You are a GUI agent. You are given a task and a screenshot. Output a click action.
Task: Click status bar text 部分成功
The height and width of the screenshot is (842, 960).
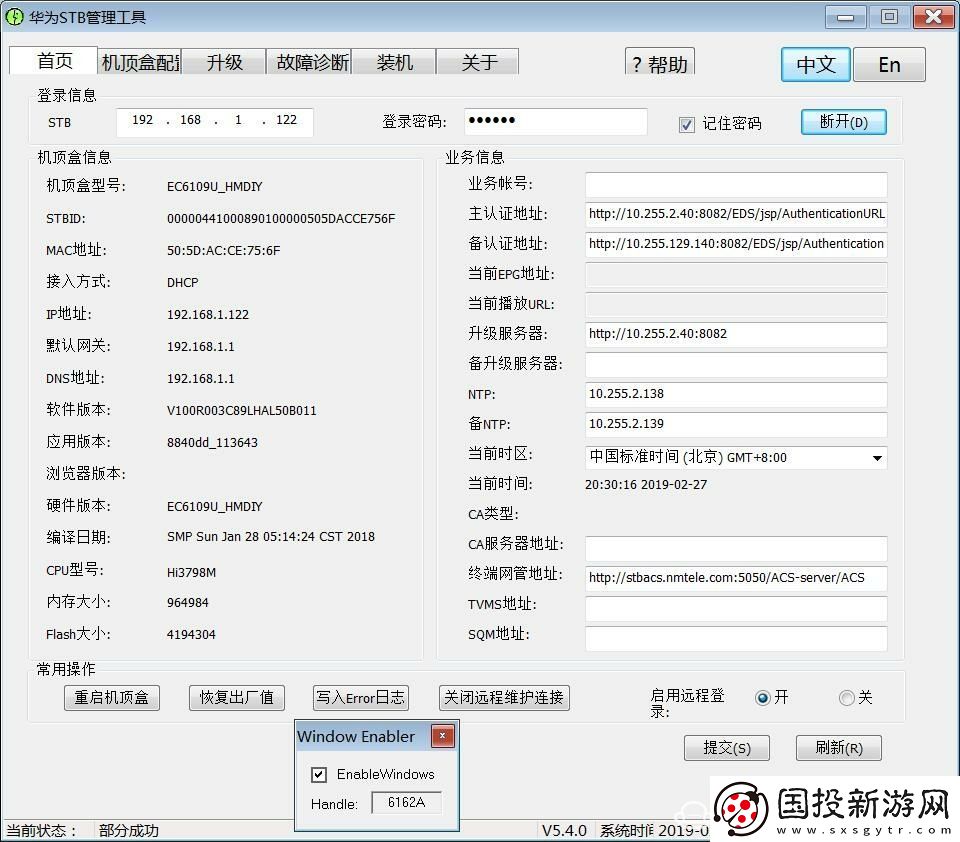(129, 830)
